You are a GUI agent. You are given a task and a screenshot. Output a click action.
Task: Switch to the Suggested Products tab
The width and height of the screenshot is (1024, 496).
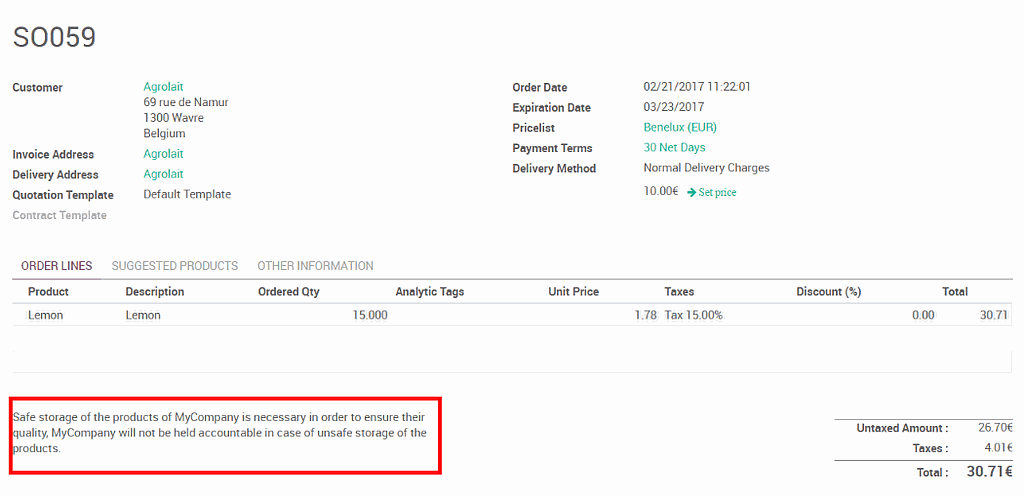175,266
